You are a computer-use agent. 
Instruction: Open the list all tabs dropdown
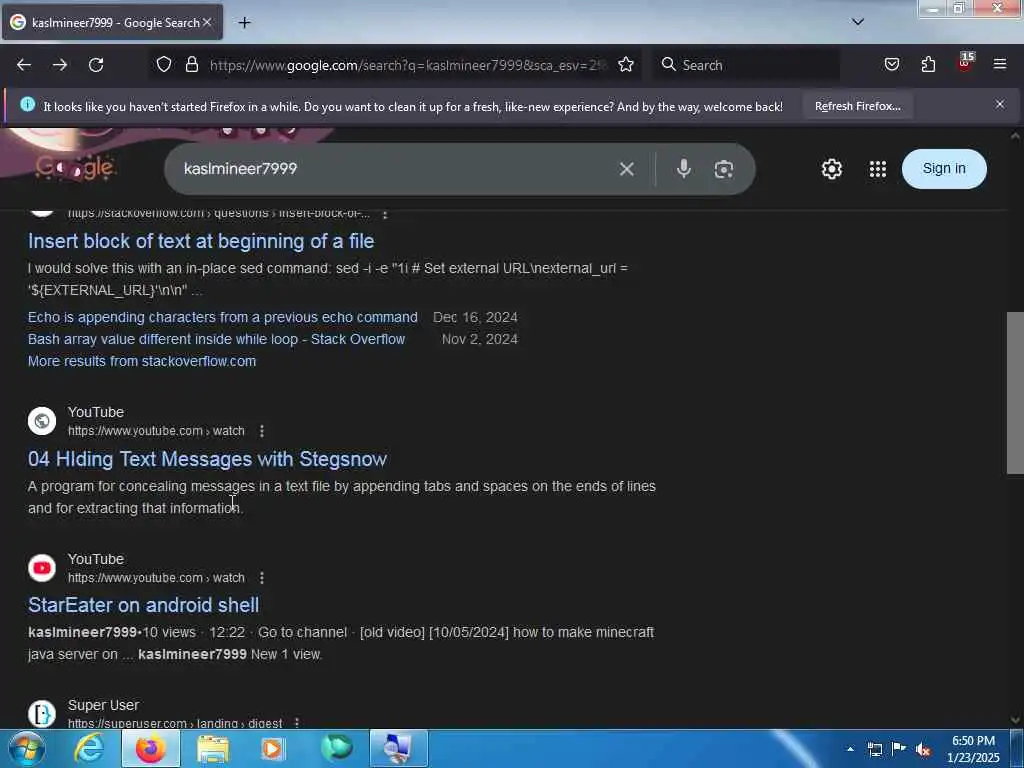point(857,22)
